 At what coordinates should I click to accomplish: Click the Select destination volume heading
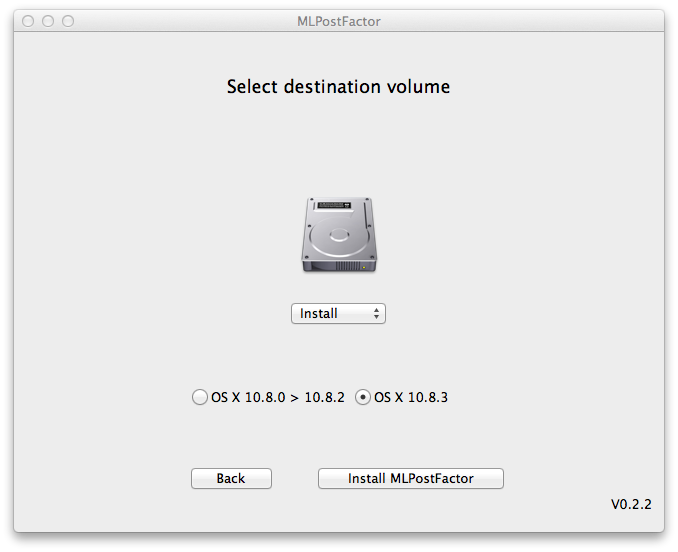coord(339,86)
